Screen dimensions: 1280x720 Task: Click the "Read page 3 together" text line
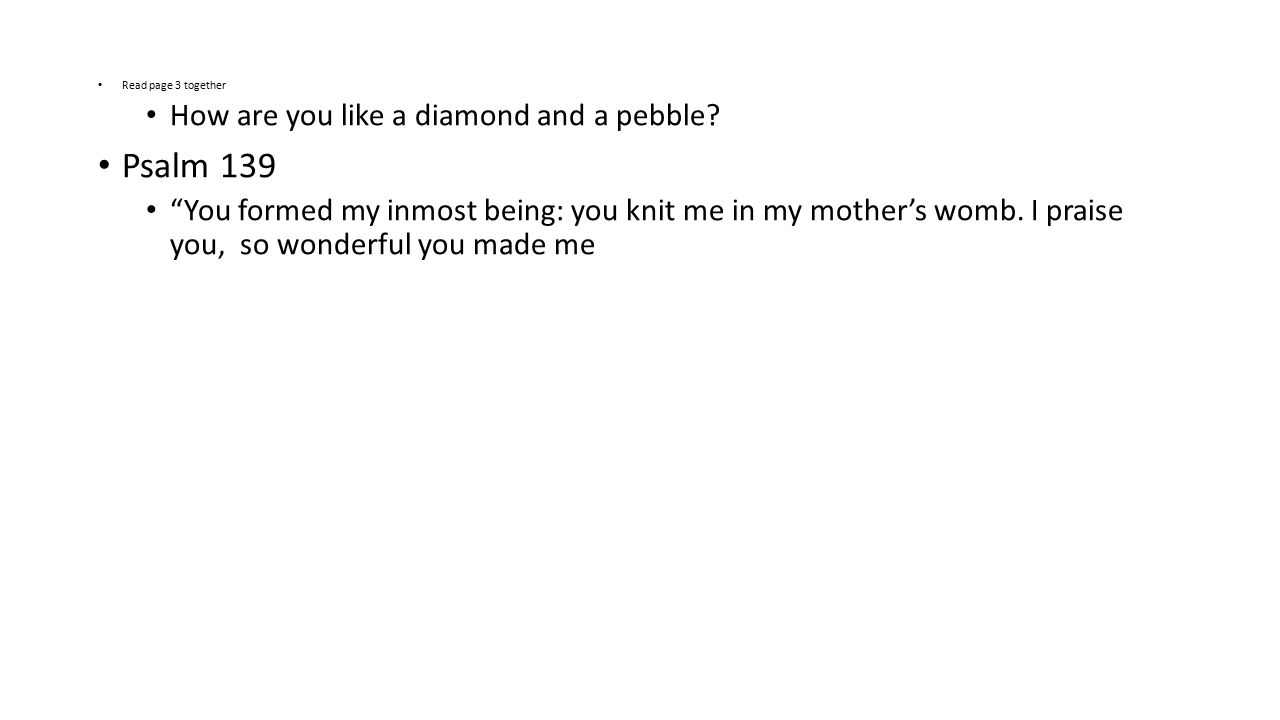[174, 85]
